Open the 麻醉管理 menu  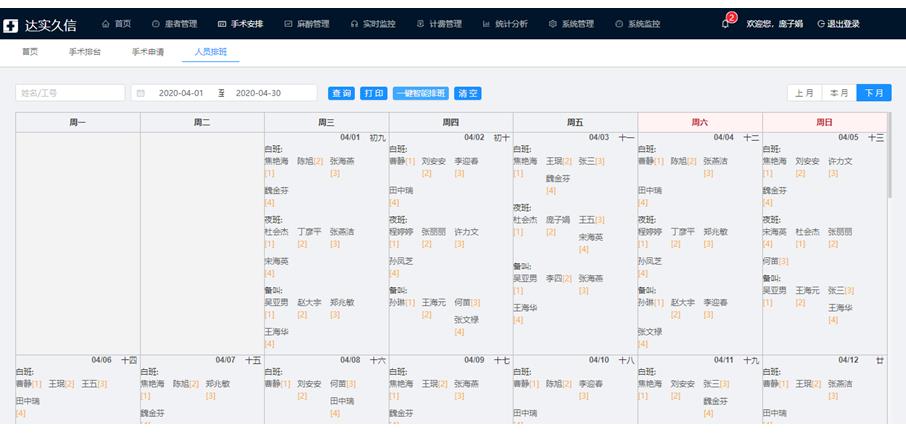tap(306, 23)
